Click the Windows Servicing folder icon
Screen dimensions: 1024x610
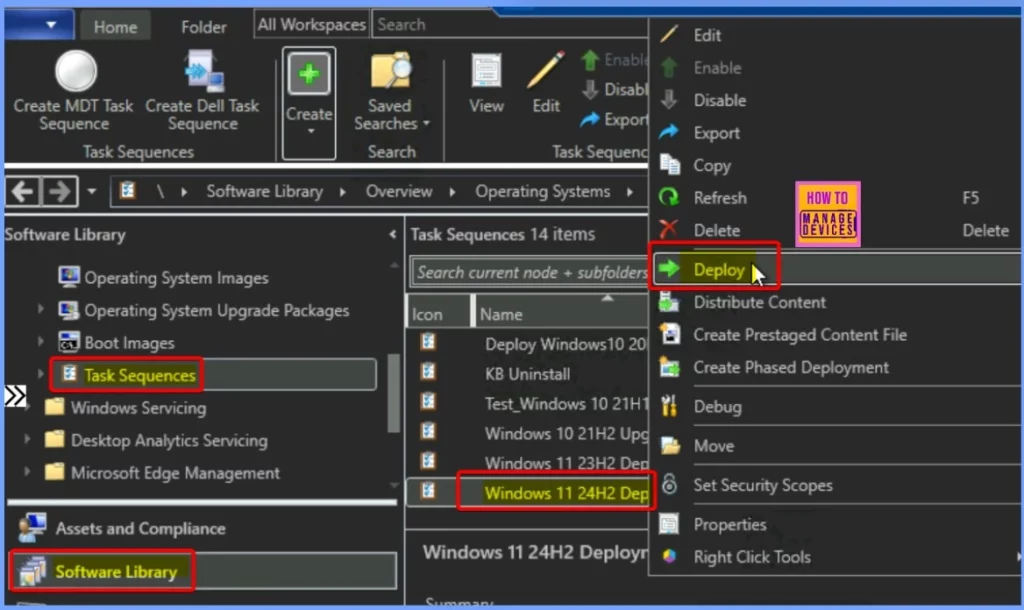pyautogui.click(x=55, y=407)
